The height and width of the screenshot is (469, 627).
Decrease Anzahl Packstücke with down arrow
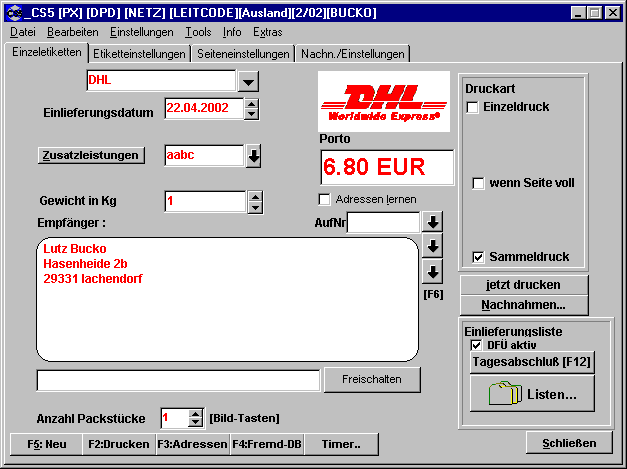[x=195, y=423]
